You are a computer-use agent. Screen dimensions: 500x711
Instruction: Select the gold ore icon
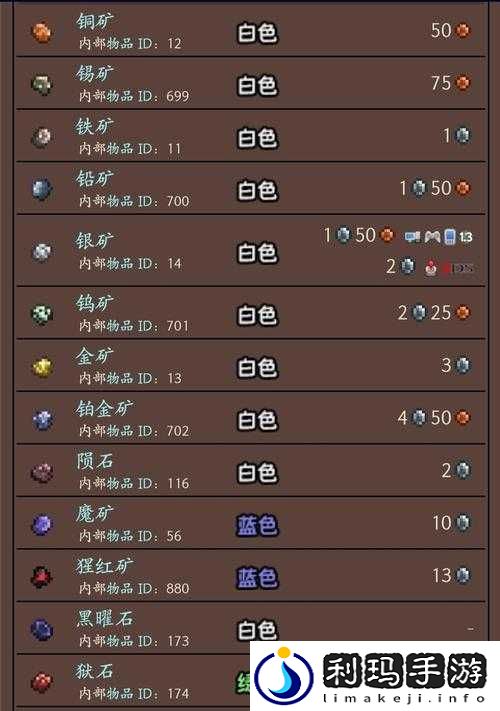coord(42,366)
